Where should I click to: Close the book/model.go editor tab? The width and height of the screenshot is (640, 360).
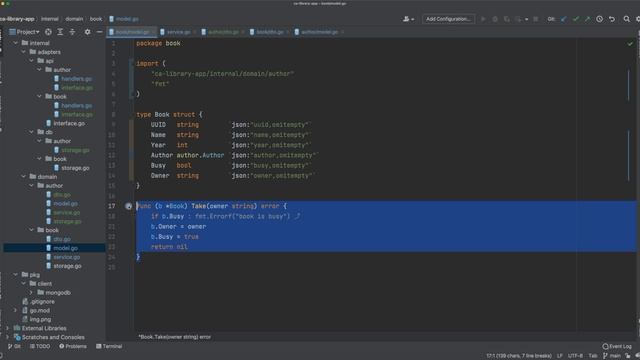(x=154, y=32)
